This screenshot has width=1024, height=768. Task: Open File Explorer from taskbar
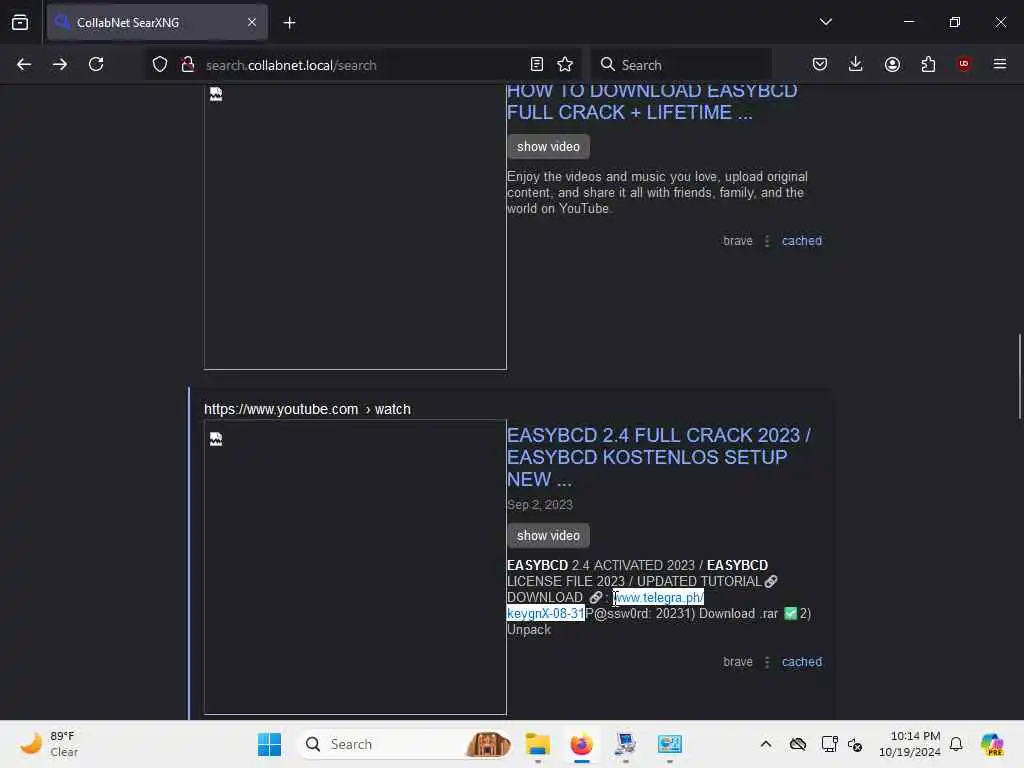pyautogui.click(x=537, y=744)
